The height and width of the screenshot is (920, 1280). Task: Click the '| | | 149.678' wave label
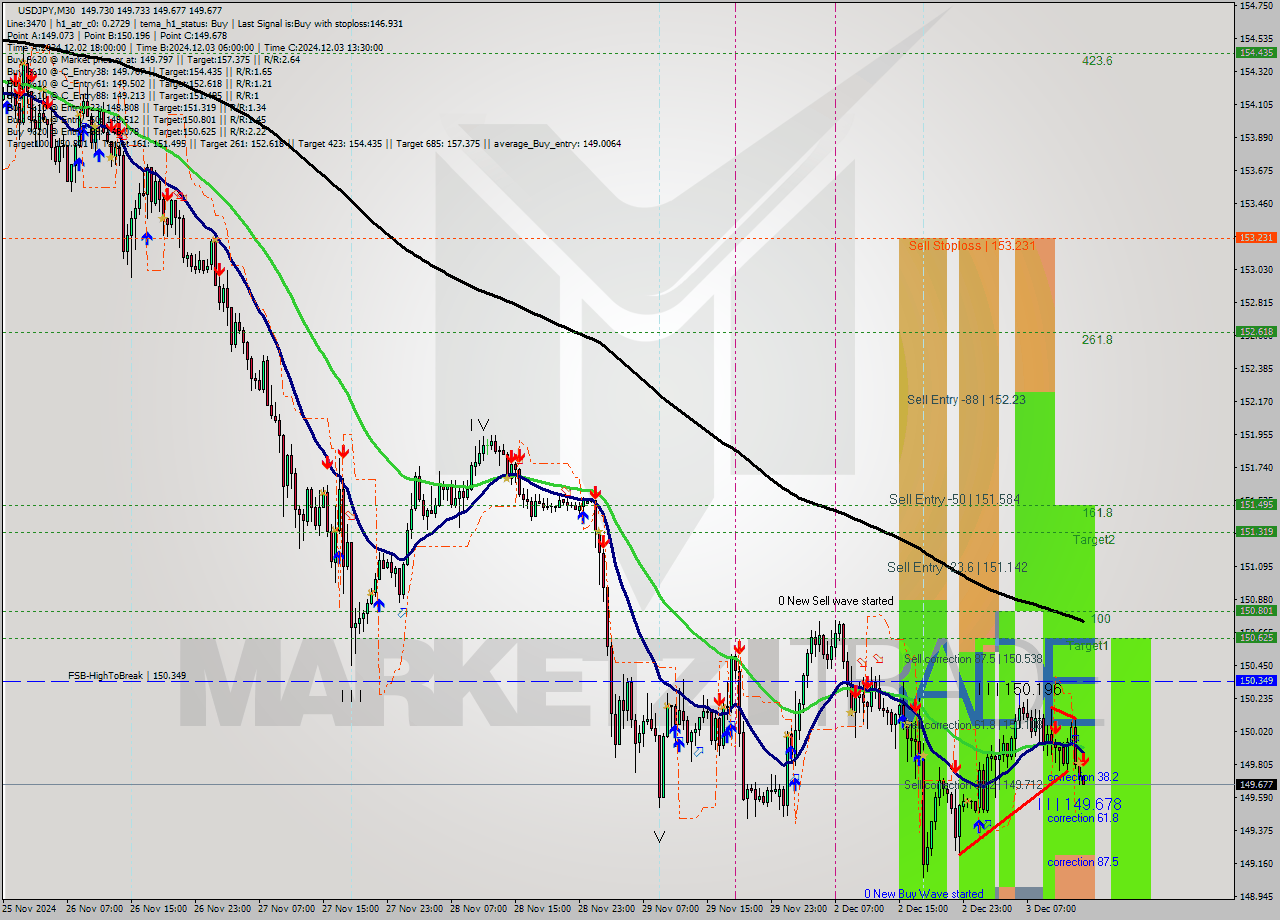(x=1080, y=804)
